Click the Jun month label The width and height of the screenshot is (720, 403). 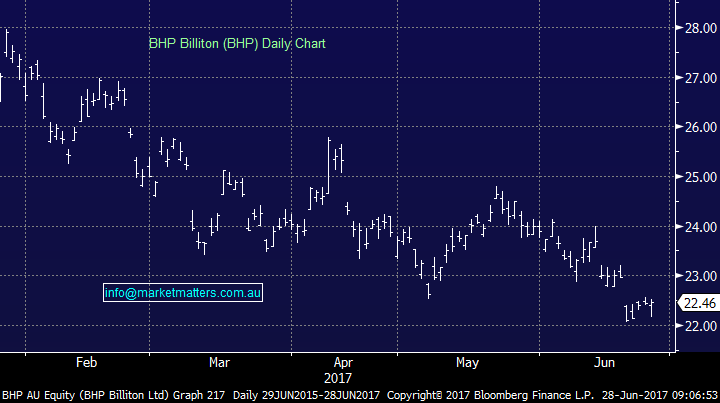pyautogui.click(x=604, y=363)
